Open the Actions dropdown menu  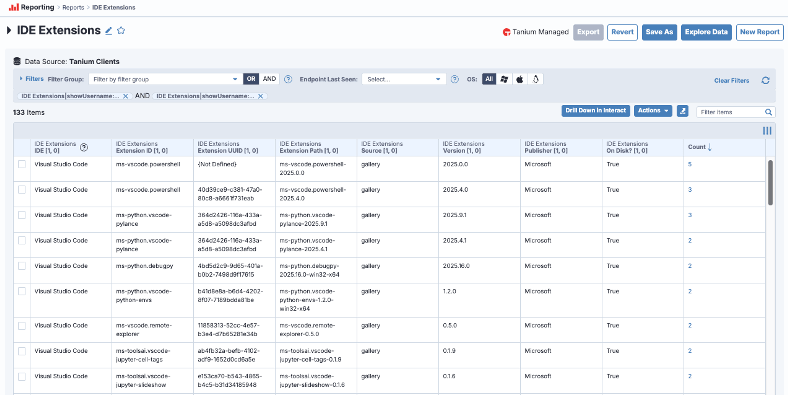[x=653, y=111]
